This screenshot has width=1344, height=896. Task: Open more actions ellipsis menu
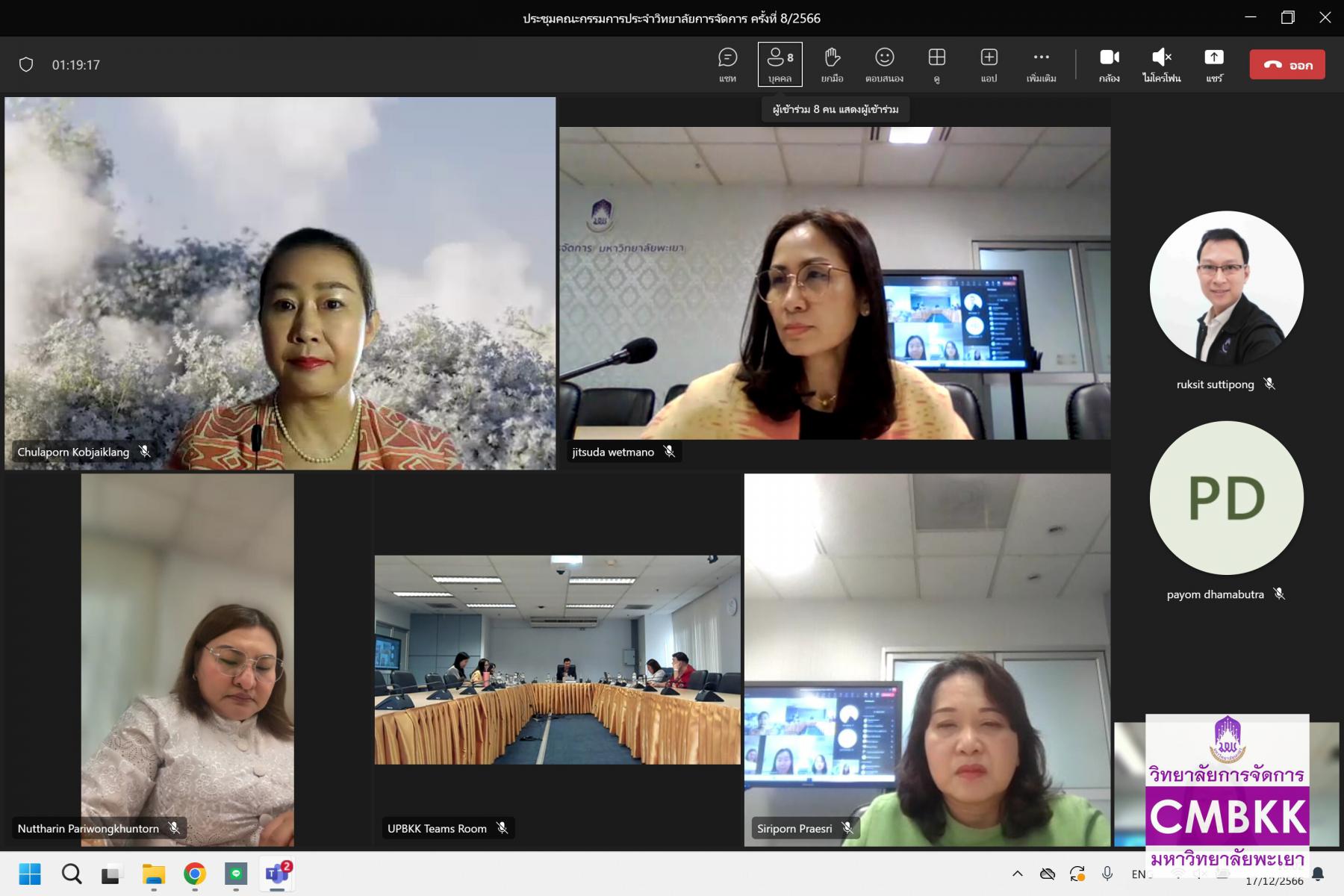[1041, 65]
